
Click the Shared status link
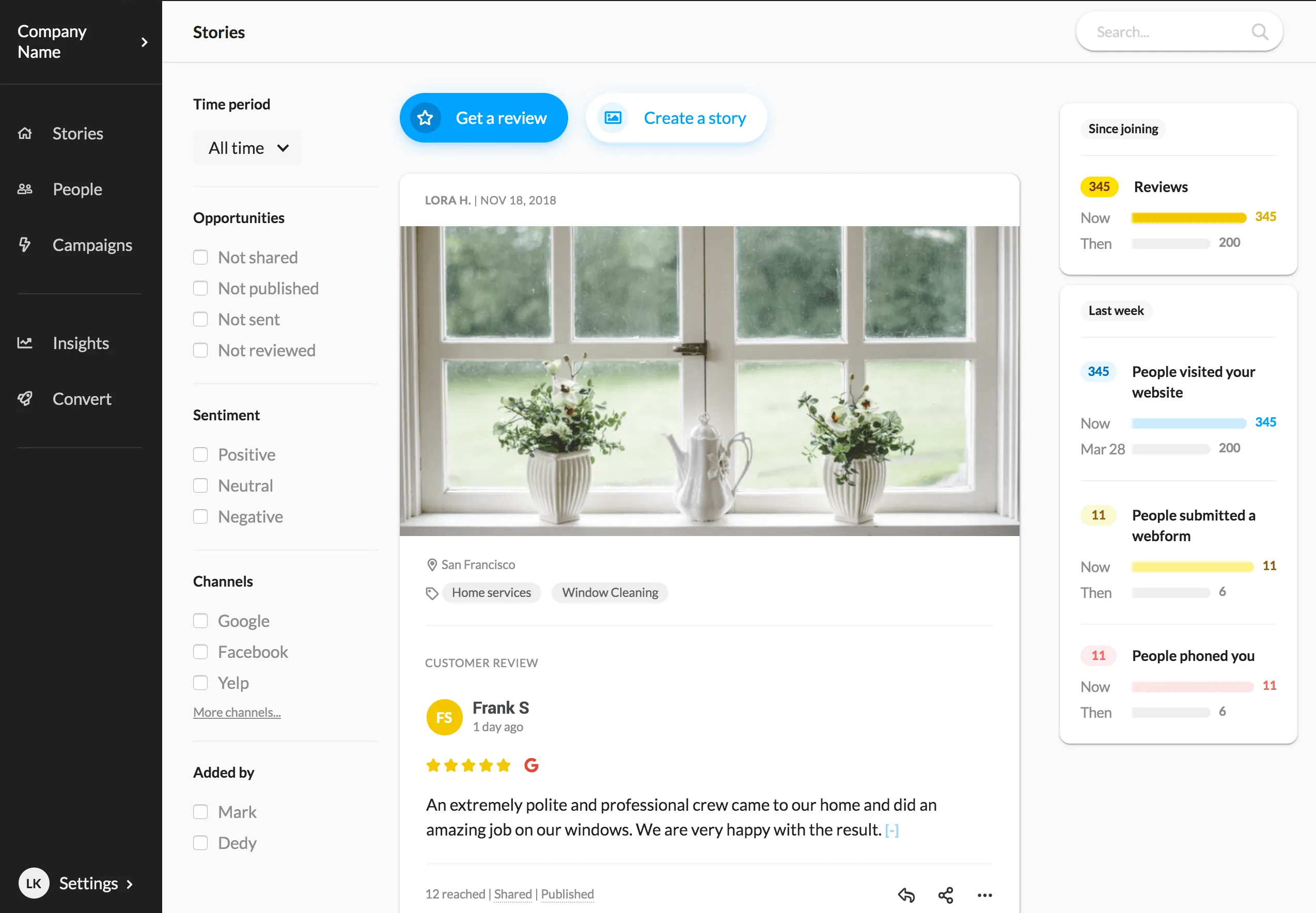(513, 894)
